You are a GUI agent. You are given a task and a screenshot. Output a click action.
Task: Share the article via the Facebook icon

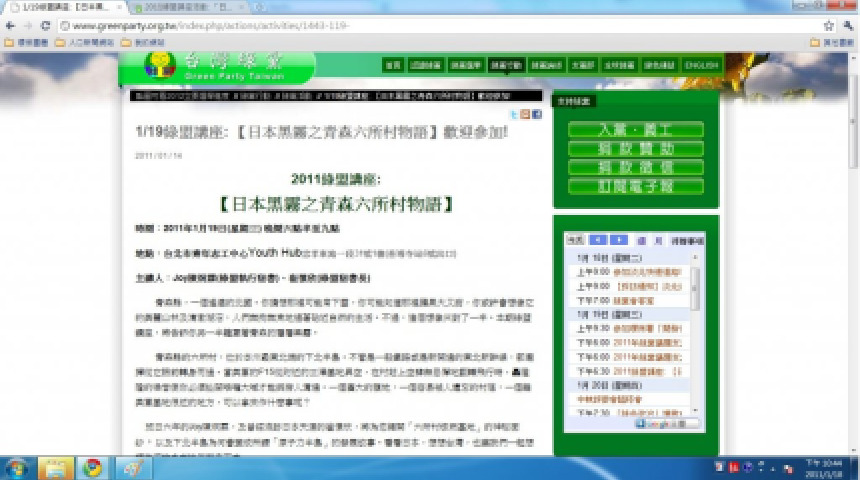537,115
